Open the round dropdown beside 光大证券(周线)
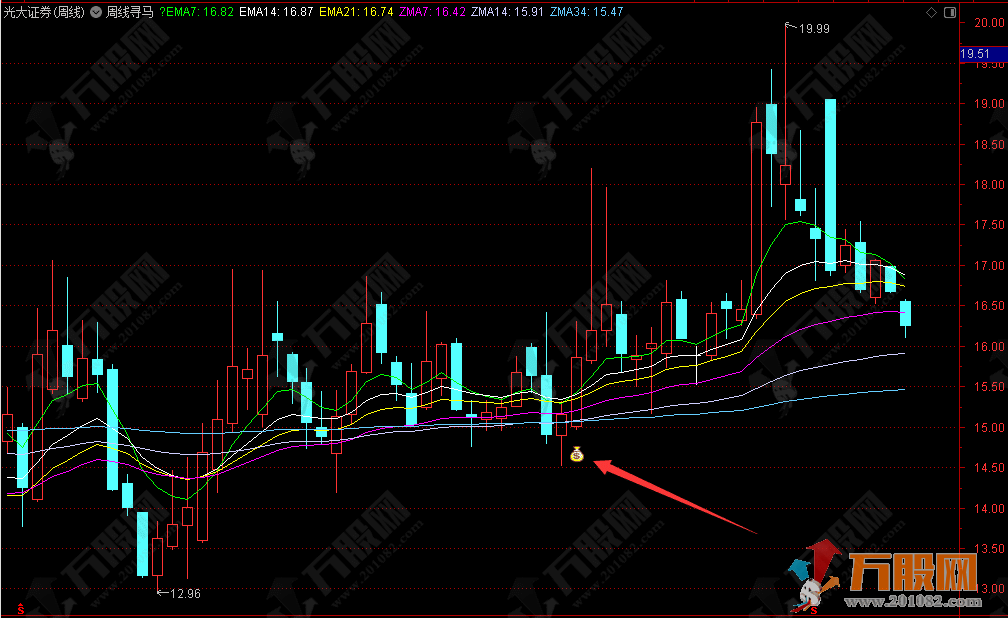Image resolution: width=1008 pixels, height=618 pixels. click(x=96, y=12)
